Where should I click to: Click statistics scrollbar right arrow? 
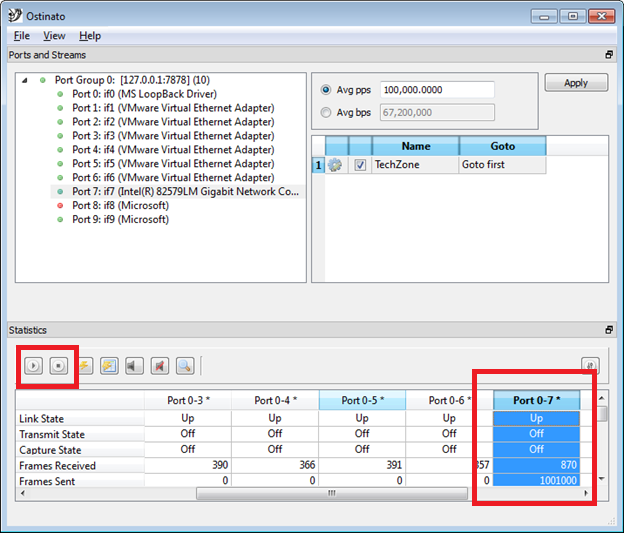click(585, 493)
